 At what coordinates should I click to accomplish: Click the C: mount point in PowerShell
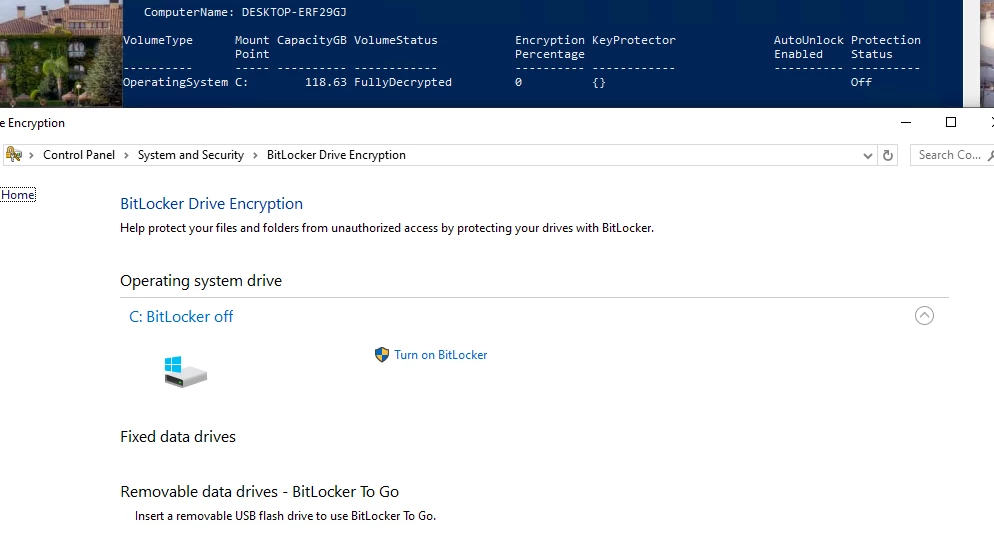[242, 82]
